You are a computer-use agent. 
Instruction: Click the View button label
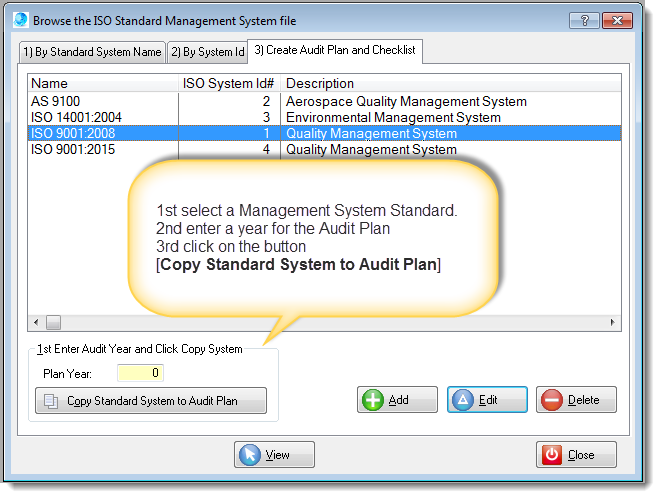[x=277, y=455]
